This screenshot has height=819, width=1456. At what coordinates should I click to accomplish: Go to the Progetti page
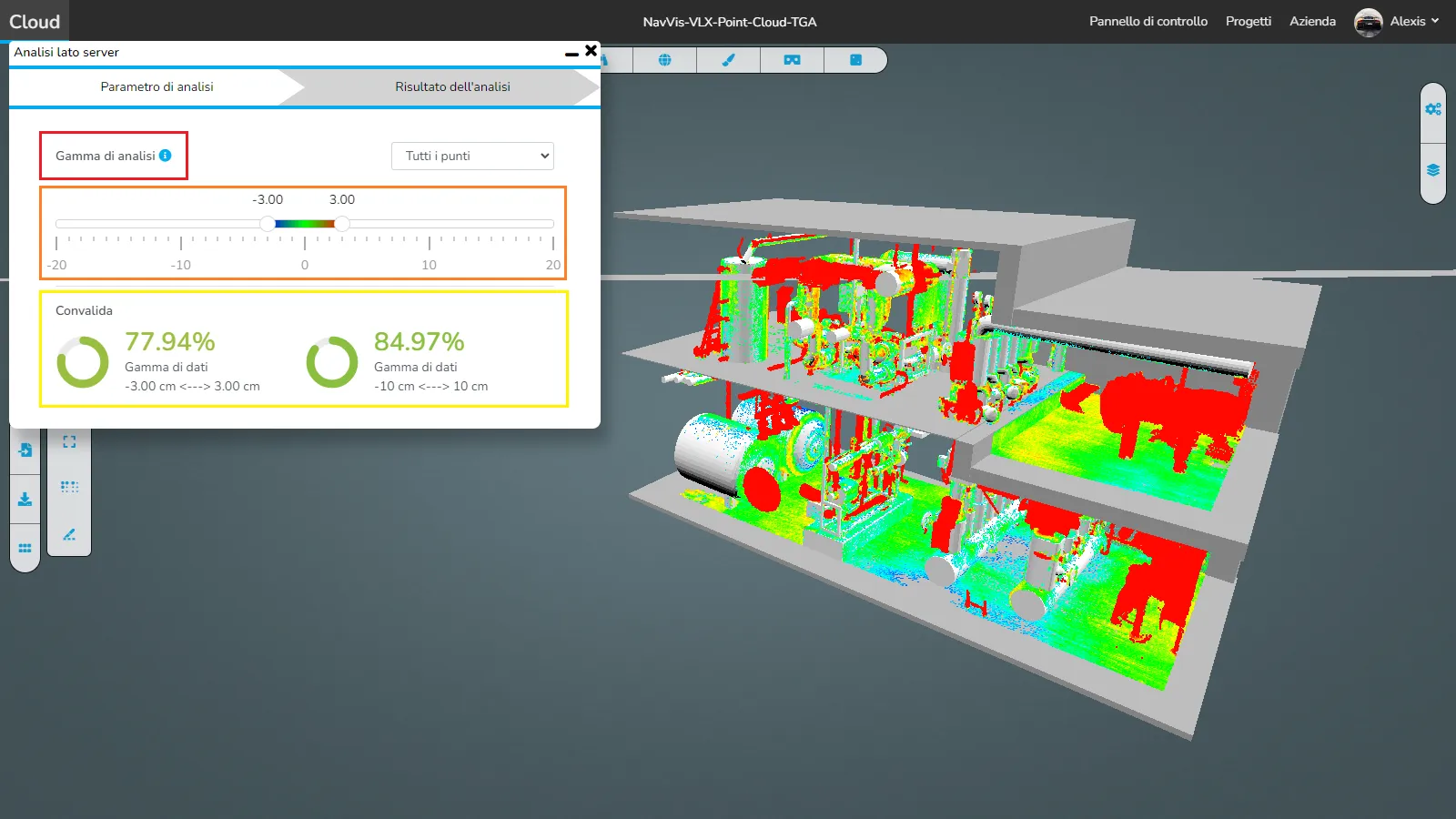(1248, 21)
